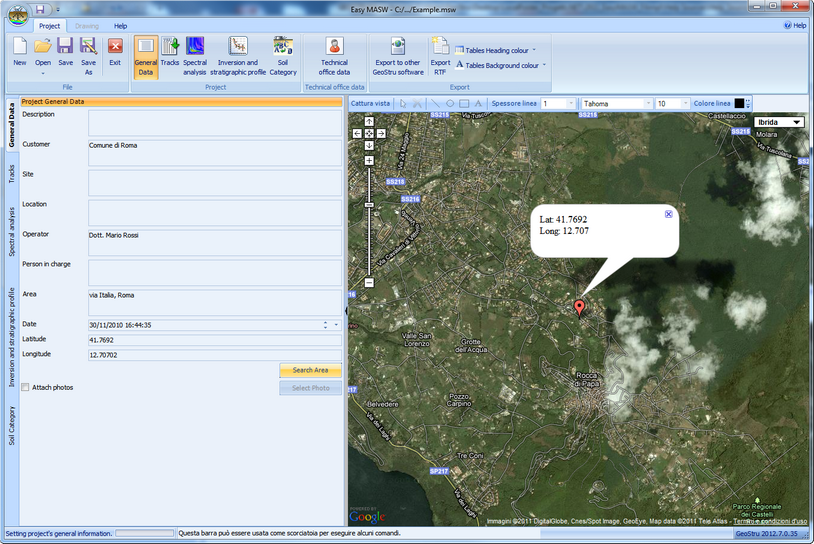Screen dimensions: 814x544
Task: Click Cattura vista button
Action: coord(370,103)
